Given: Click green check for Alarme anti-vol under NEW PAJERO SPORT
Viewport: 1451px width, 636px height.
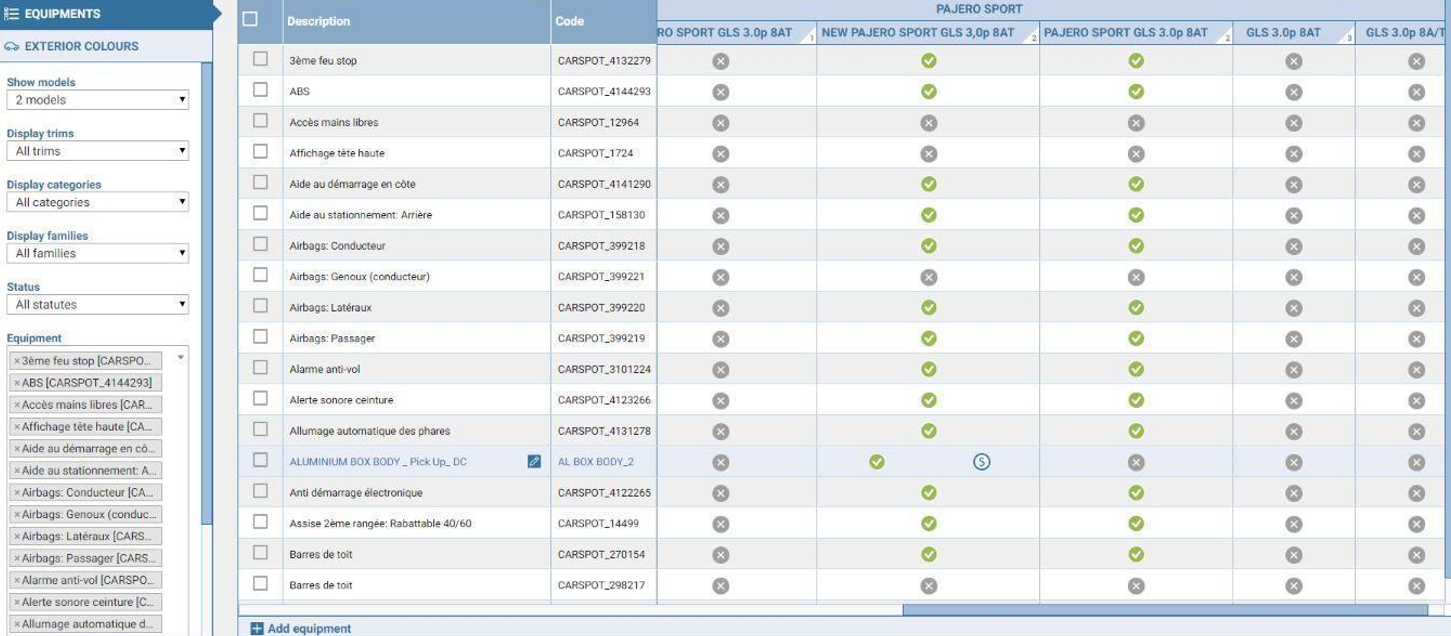Looking at the screenshot, I should 928,369.
